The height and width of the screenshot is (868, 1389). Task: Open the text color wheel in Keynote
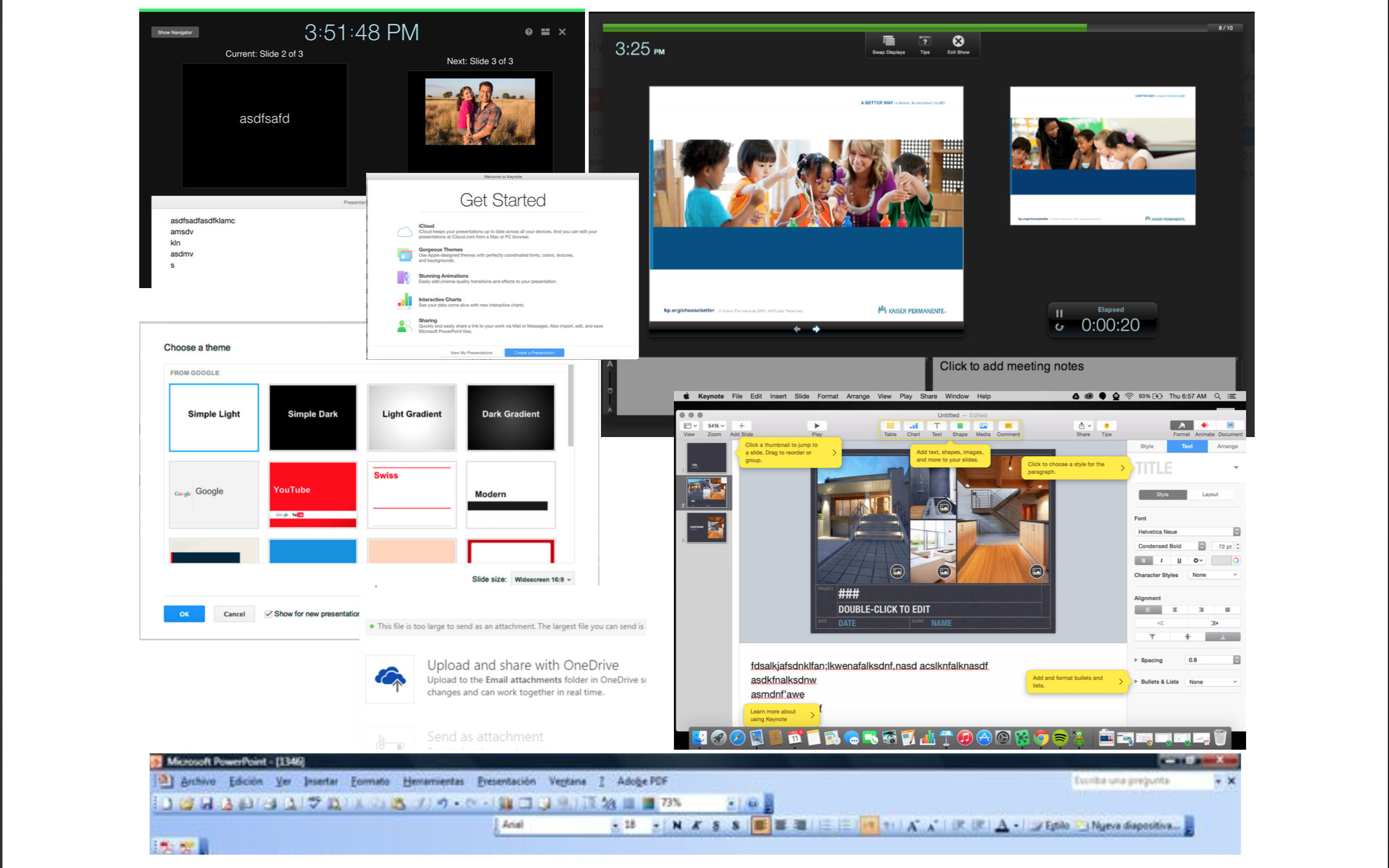coord(1236,560)
